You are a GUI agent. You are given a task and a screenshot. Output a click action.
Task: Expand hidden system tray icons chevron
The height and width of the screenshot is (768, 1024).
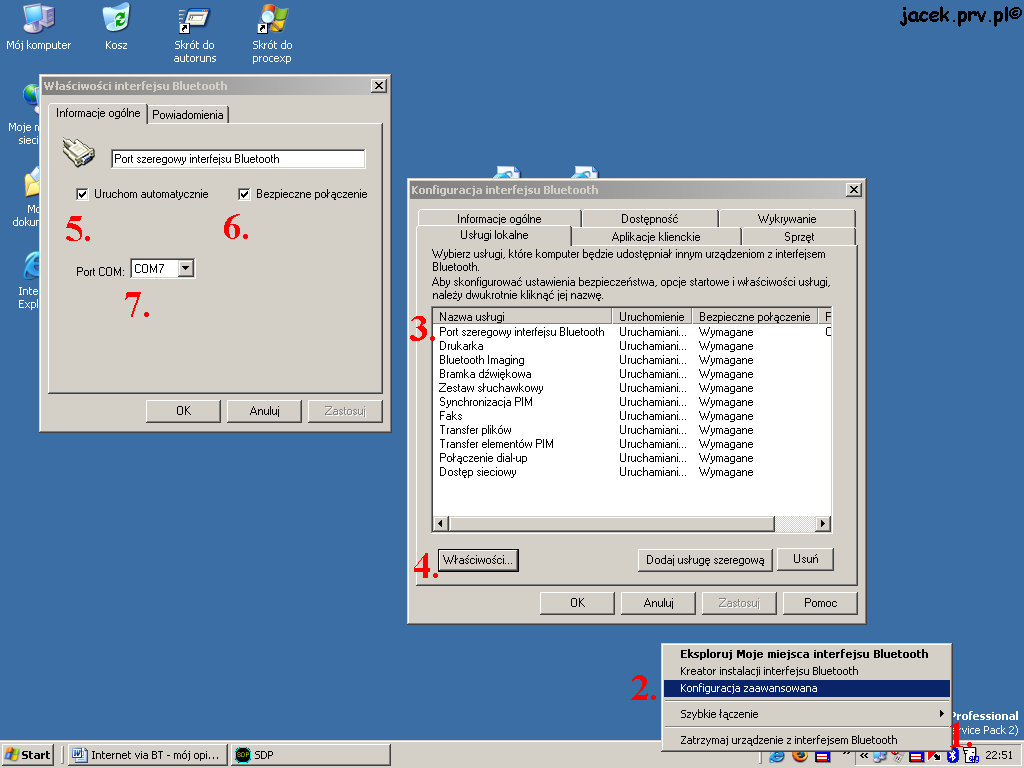[x=864, y=756]
